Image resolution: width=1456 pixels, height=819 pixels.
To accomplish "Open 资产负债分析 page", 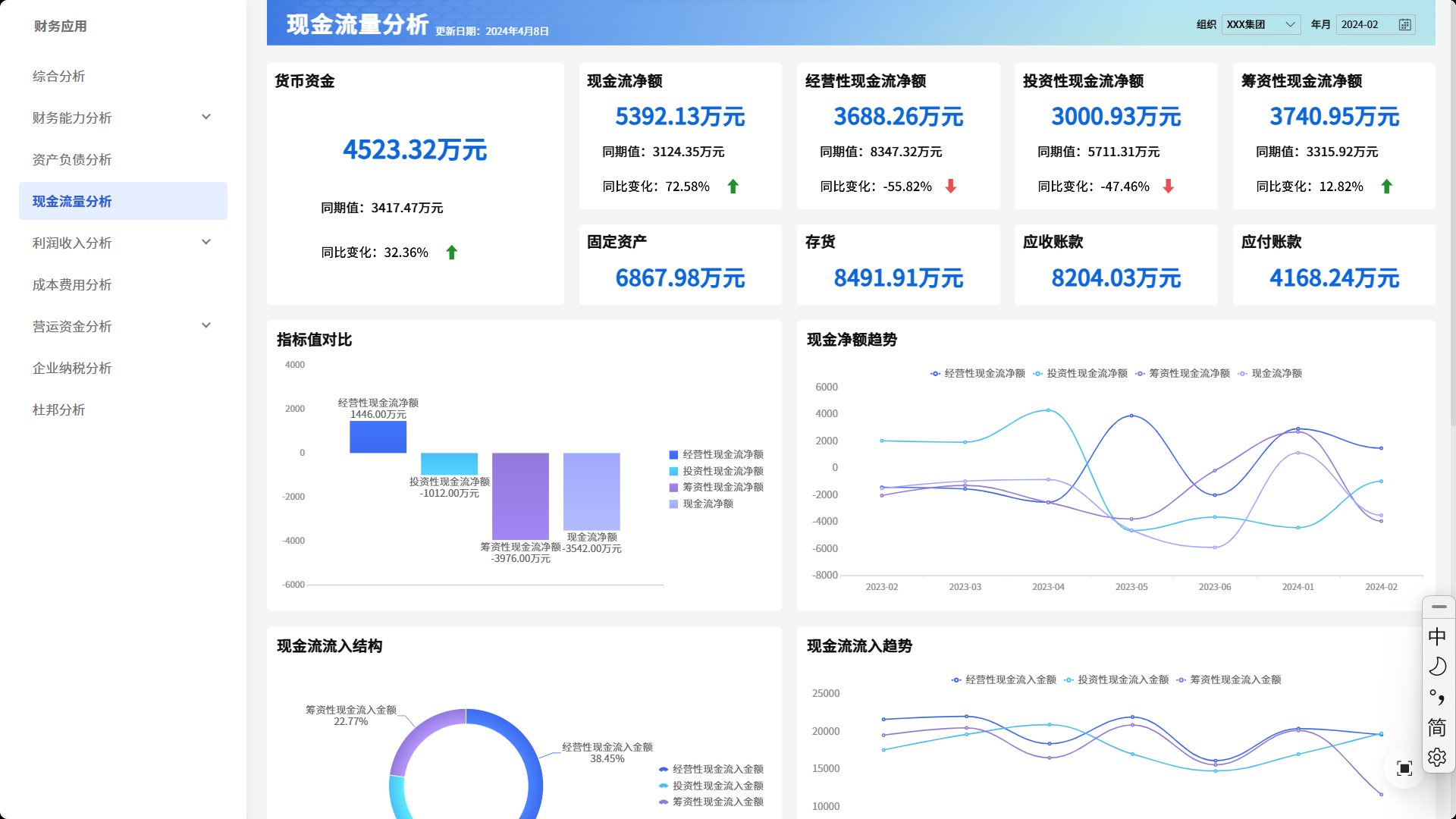I will pyautogui.click(x=72, y=159).
